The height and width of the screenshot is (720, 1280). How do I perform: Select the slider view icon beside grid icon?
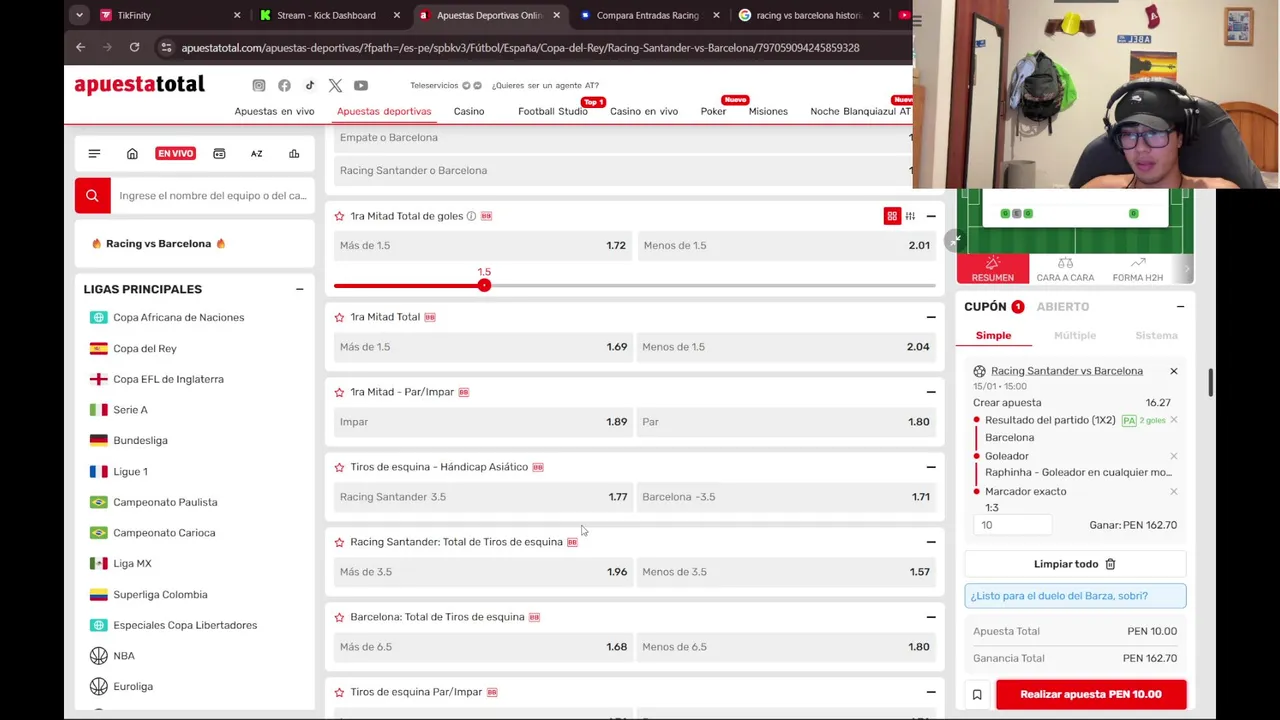pos(910,216)
